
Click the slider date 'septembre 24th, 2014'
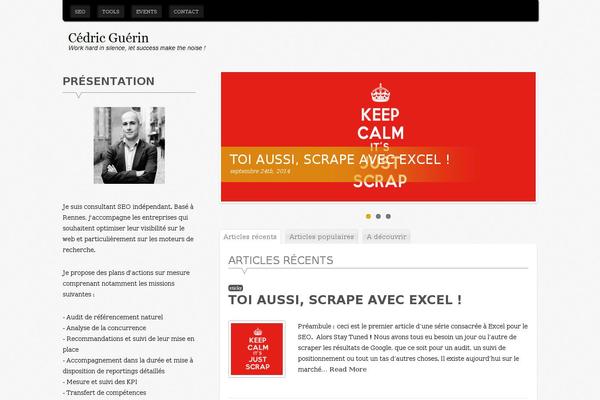[x=260, y=171]
